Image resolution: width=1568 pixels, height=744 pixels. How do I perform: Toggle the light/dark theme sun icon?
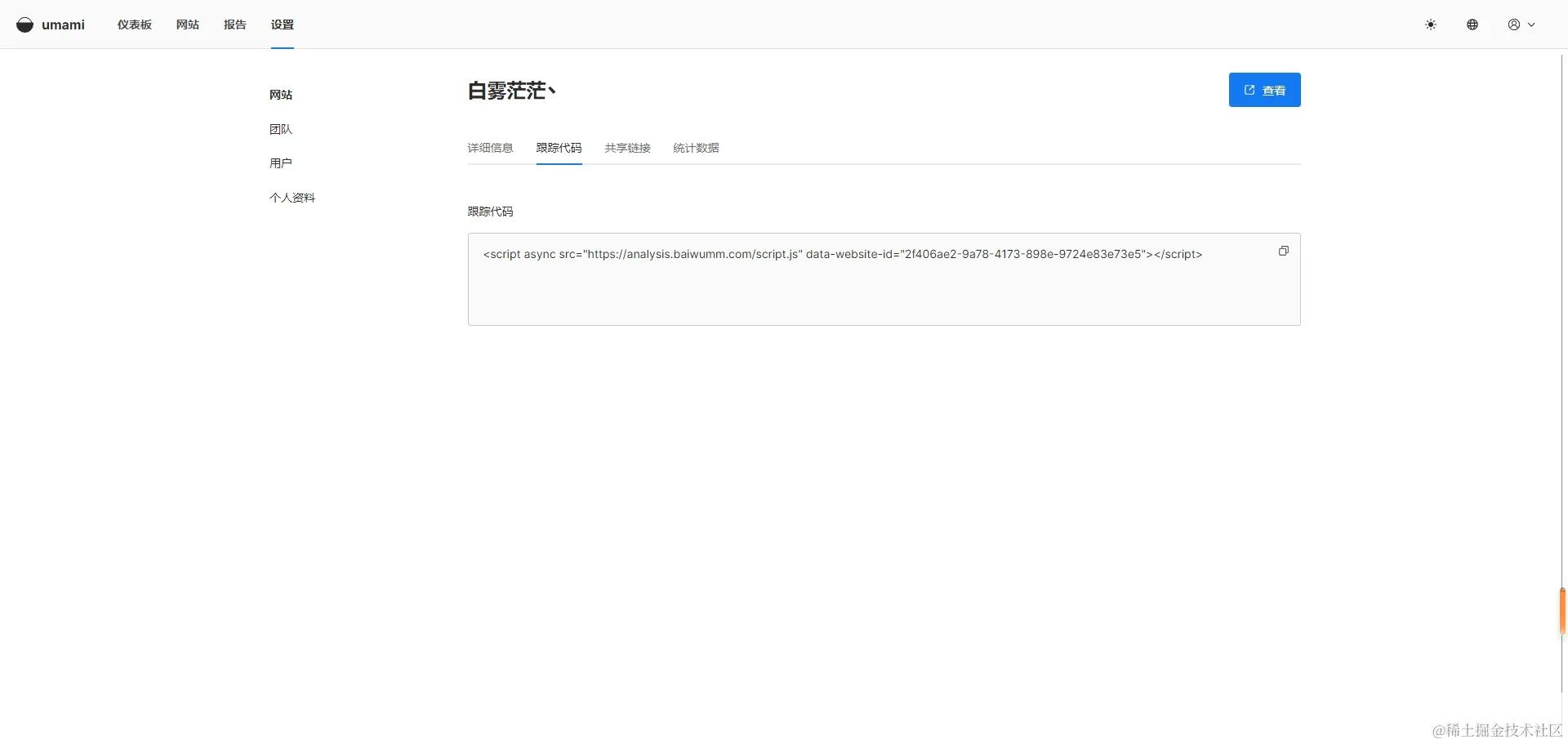tap(1431, 25)
